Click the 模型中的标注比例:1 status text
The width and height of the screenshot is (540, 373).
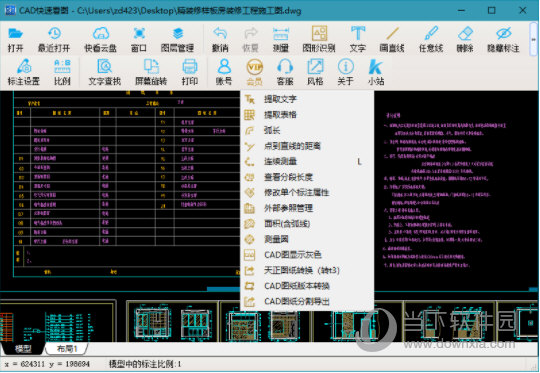click(x=145, y=364)
